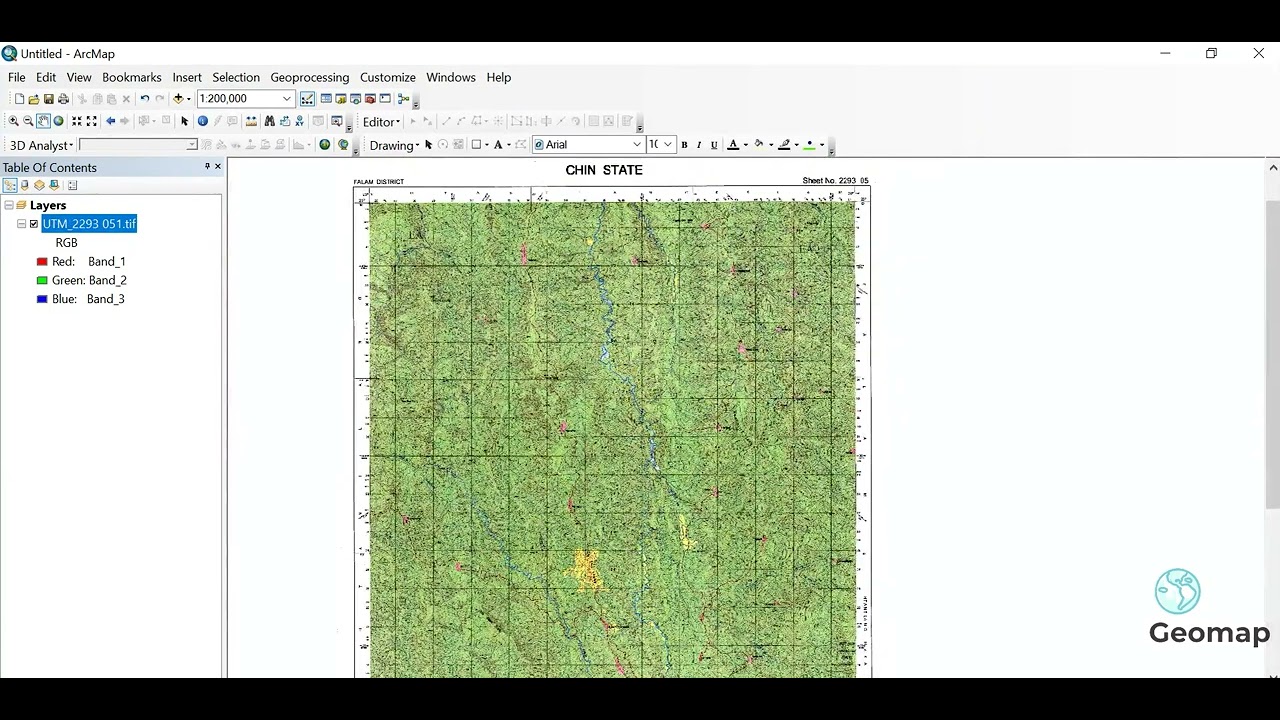Open the font size dropdown

668,145
